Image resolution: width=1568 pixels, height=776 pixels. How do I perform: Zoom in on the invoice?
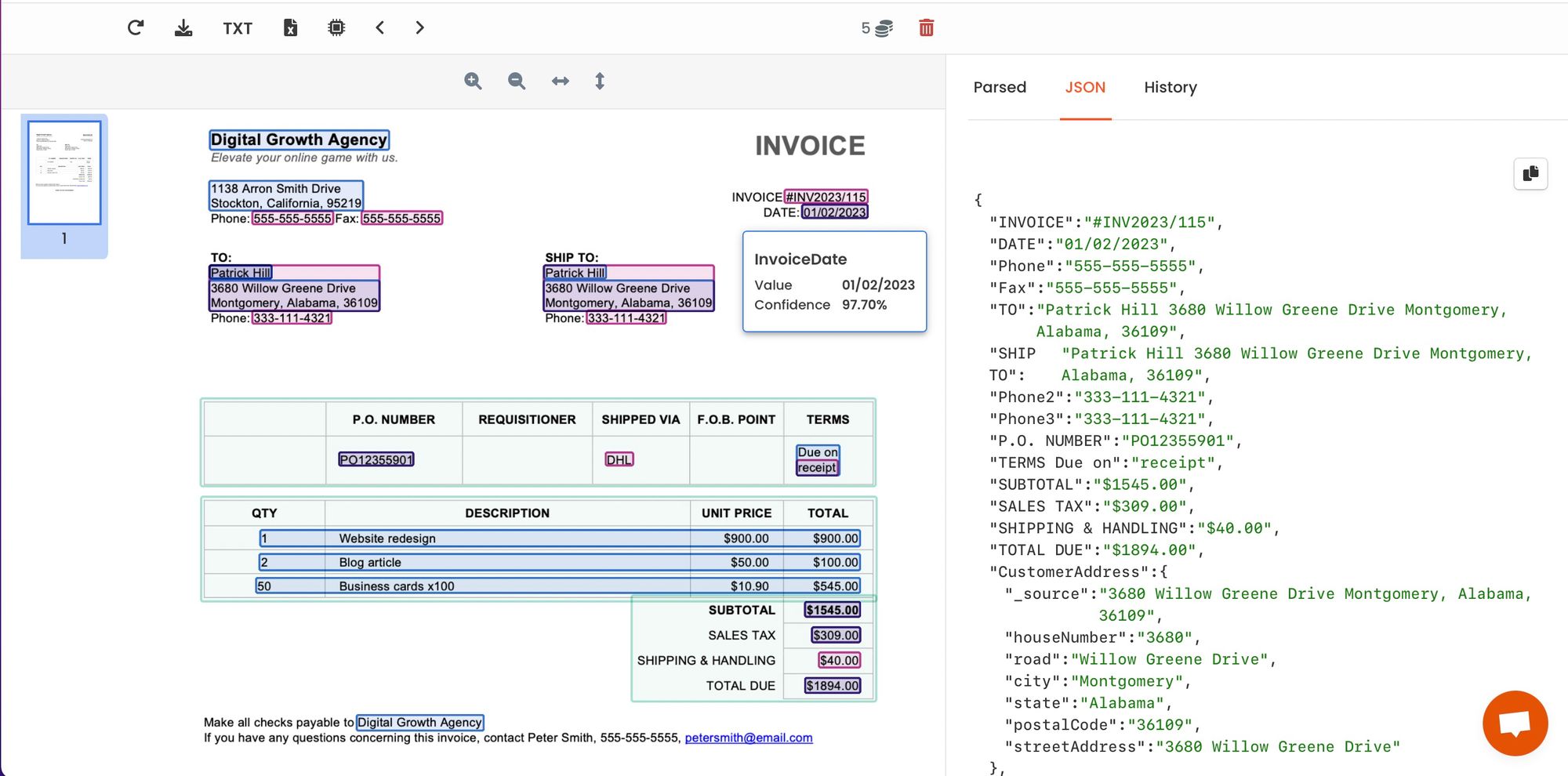click(473, 81)
